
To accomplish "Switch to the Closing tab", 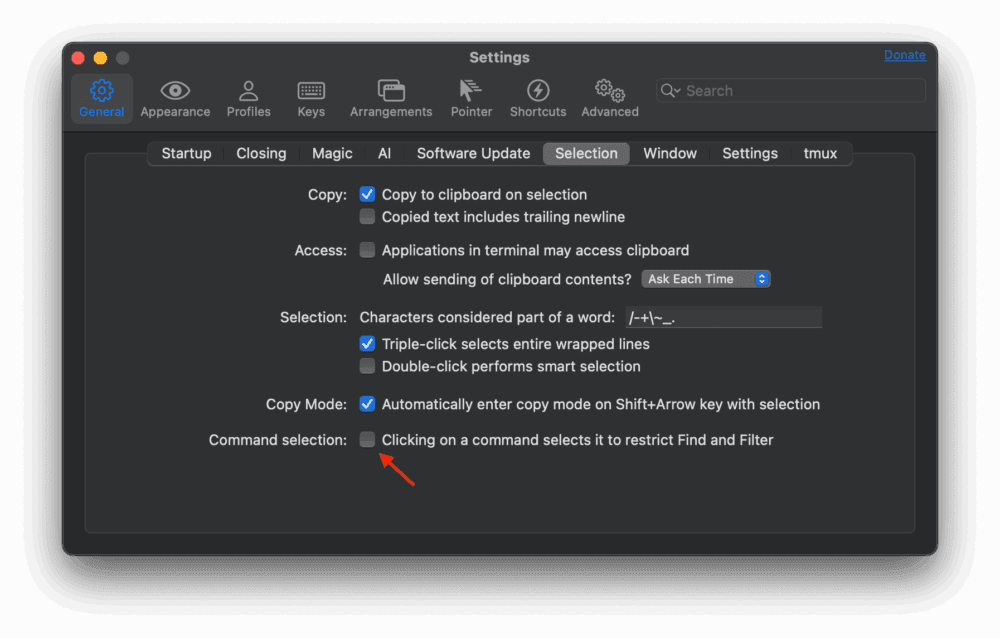I will pyautogui.click(x=261, y=153).
